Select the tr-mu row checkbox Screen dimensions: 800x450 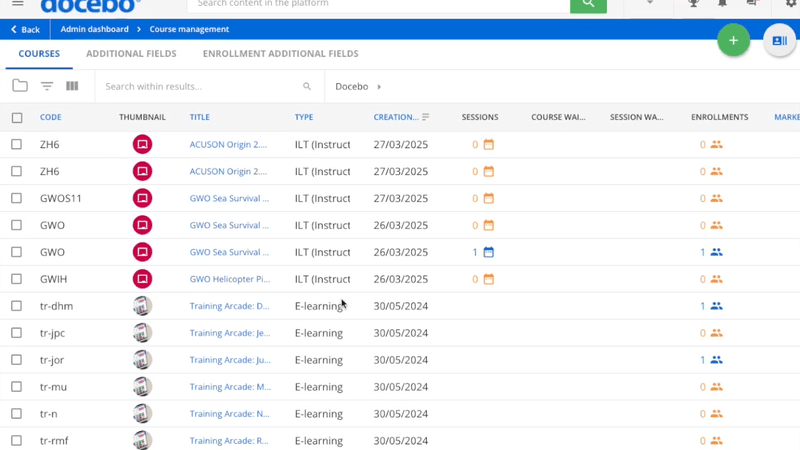click(16, 387)
